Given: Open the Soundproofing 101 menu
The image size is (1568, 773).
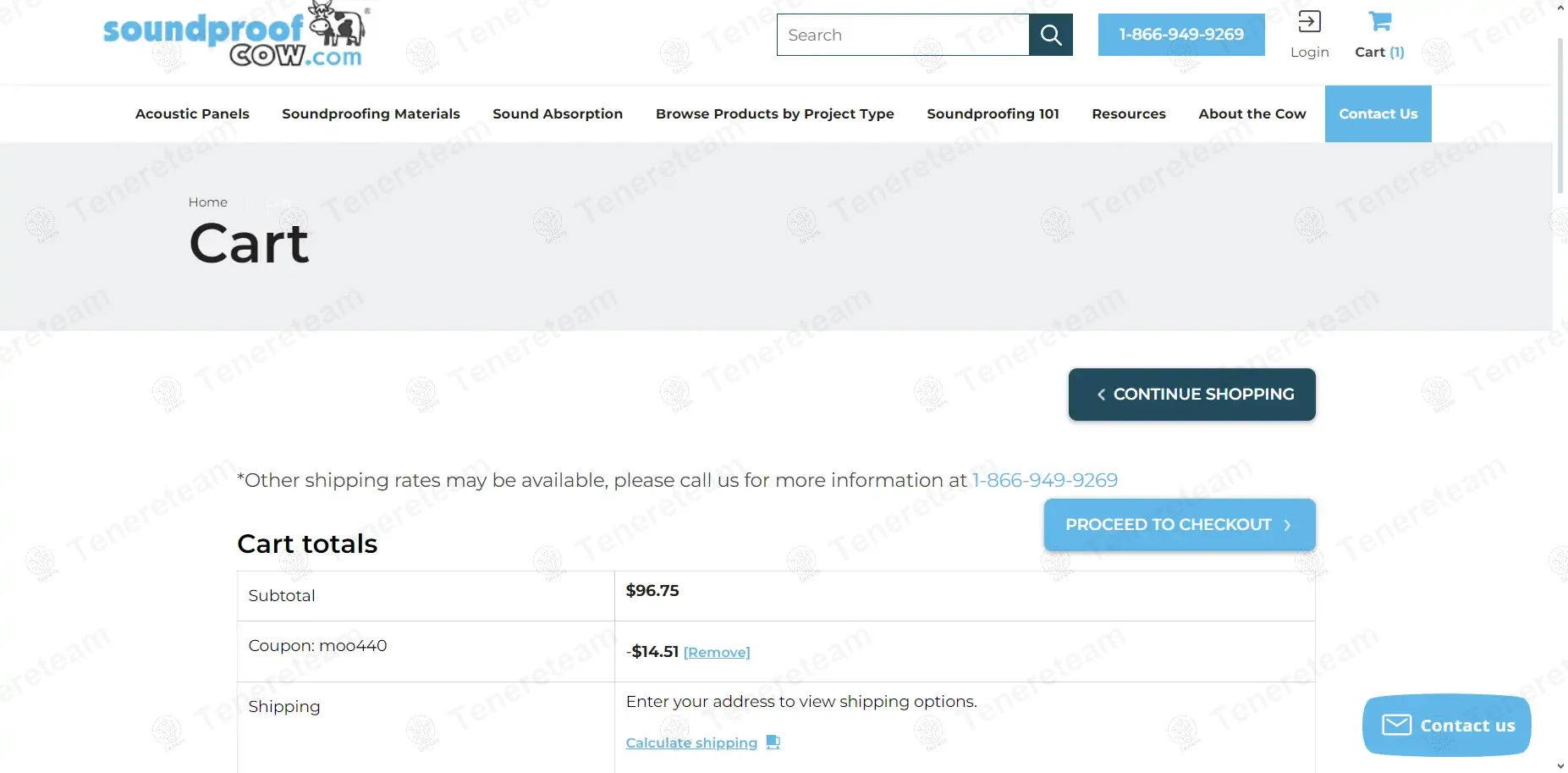Looking at the screenshot, I should (x=993, y=113).
